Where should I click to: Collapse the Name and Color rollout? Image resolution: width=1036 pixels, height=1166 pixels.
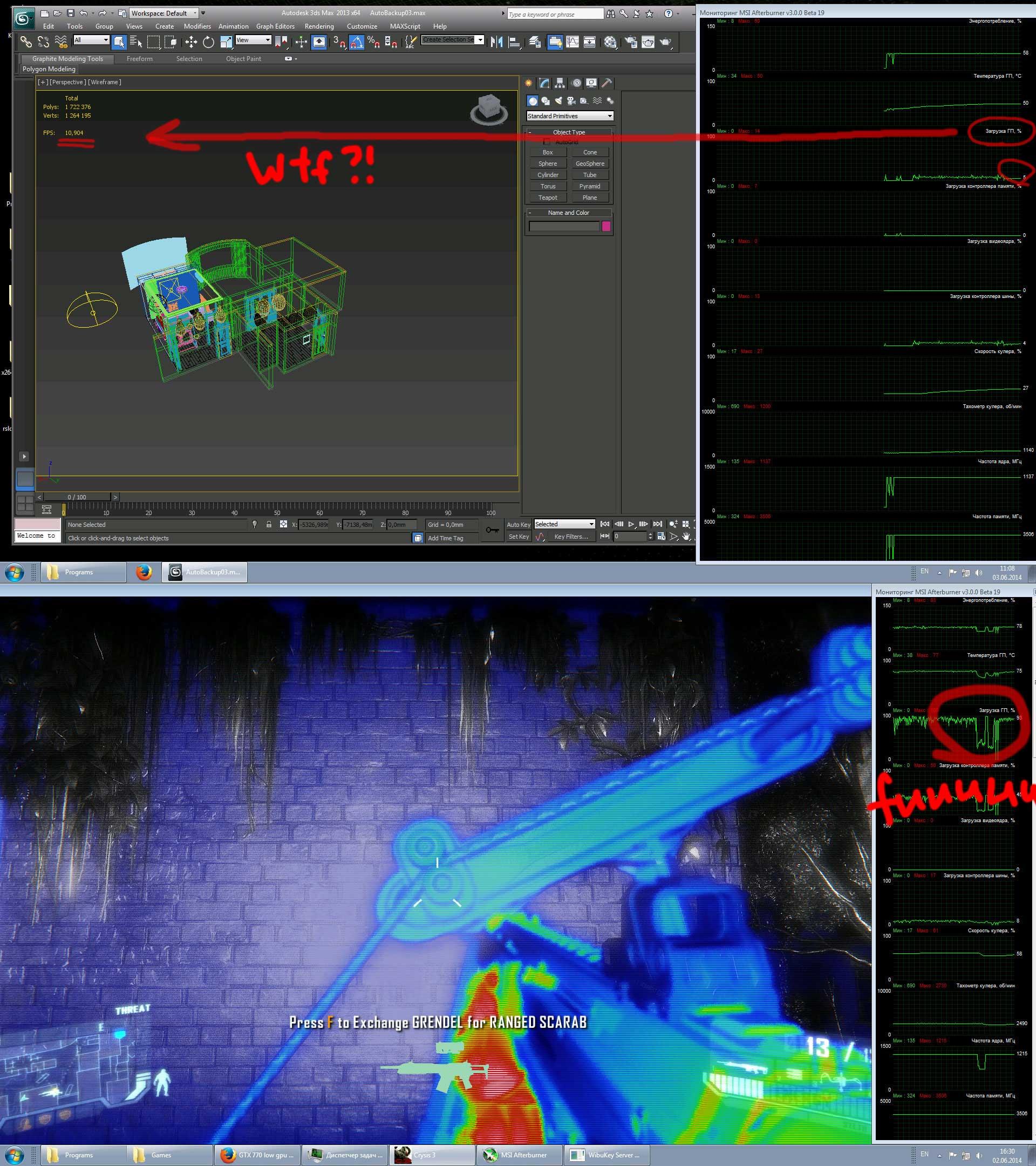pyautogui.click(x=569, y=213)
